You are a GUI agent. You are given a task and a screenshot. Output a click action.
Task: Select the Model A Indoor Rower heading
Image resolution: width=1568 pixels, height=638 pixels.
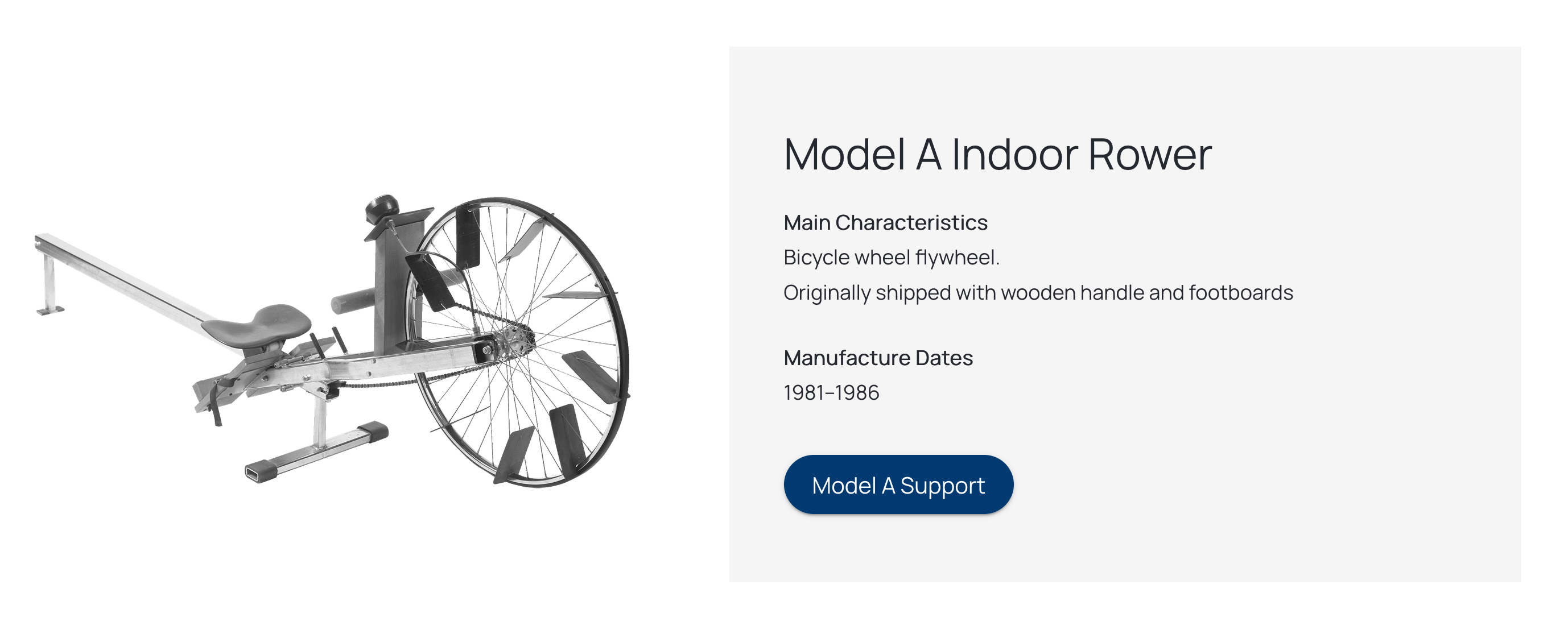pos(997,155)
